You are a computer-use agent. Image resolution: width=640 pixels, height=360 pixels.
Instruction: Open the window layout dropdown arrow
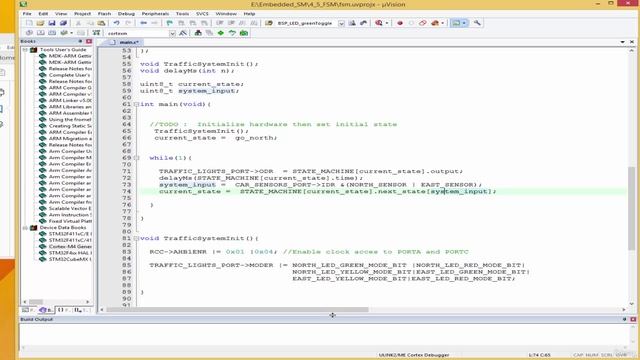pos(464,23)
